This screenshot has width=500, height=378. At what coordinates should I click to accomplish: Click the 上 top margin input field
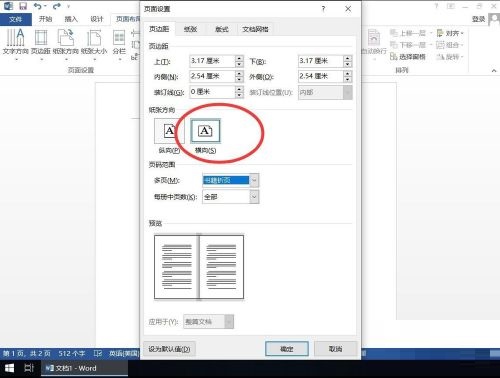[x=212, y=61]
